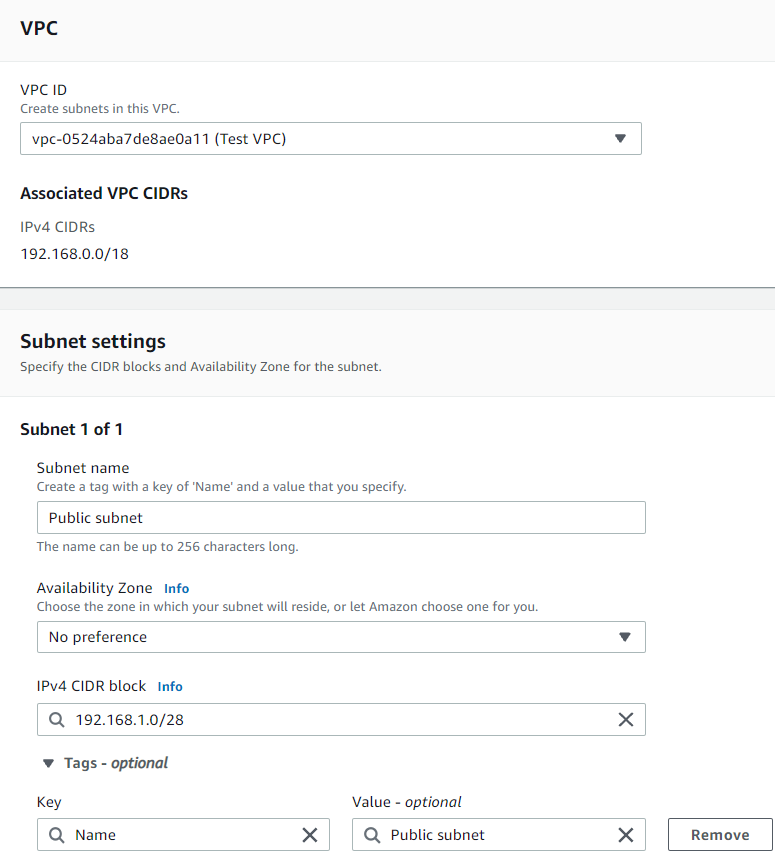Click the Availability Zone dropdown arrow icon
Viewport: 775px width, 858px height.
click(626, 637)
